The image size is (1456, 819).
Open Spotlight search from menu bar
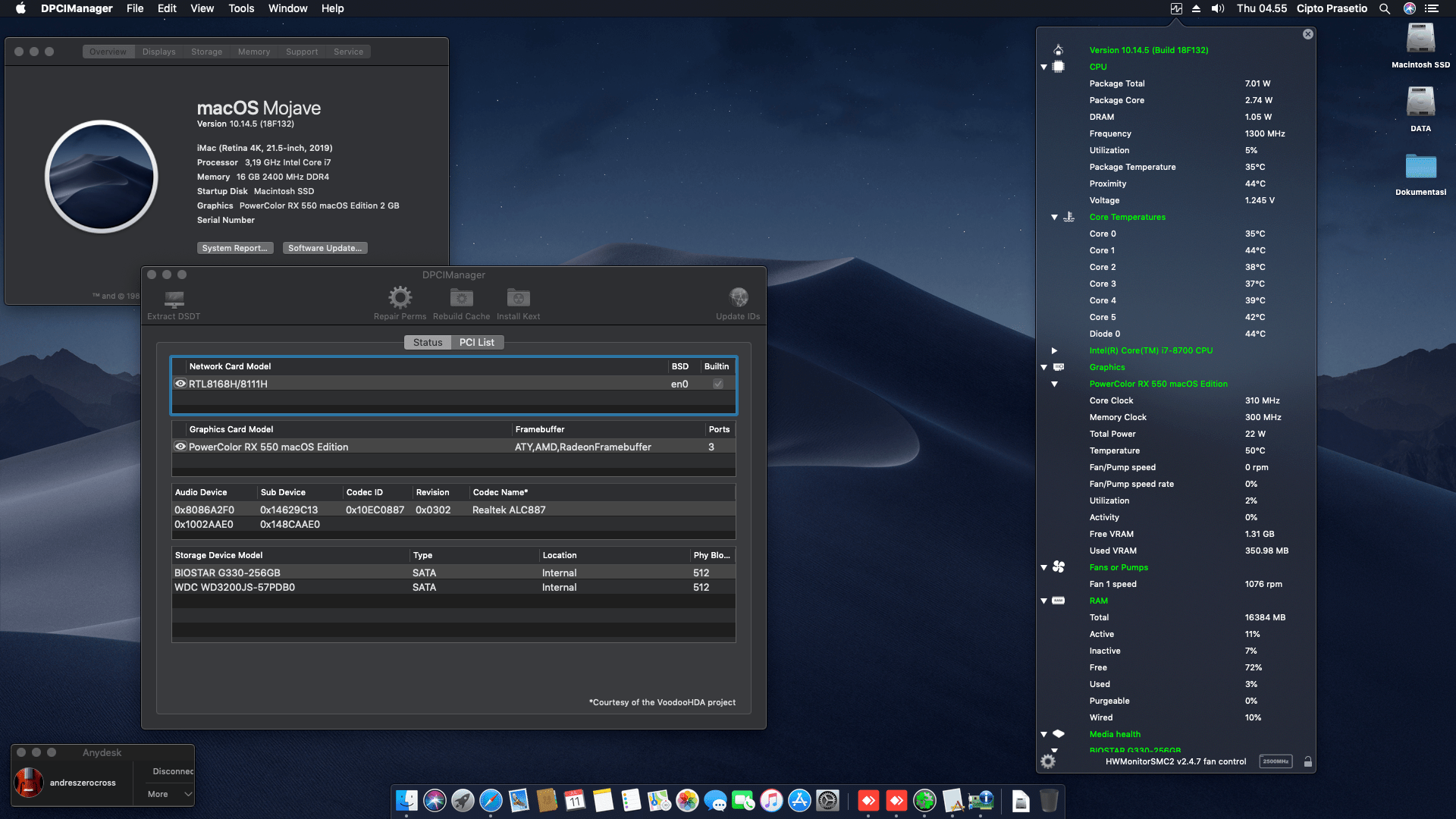click(1385, 8)
